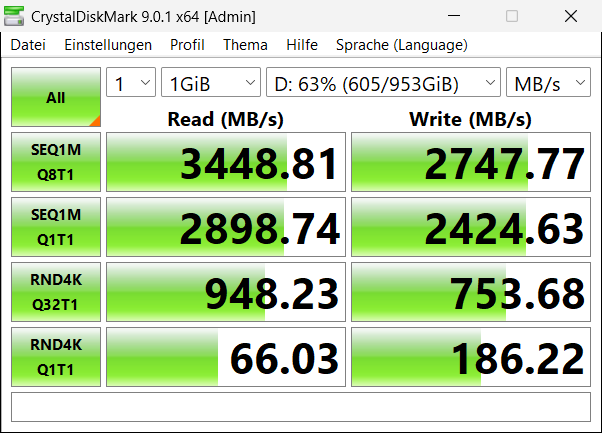Click the empty comment field at bottom

pyautogui.click(x=301, y=407)
